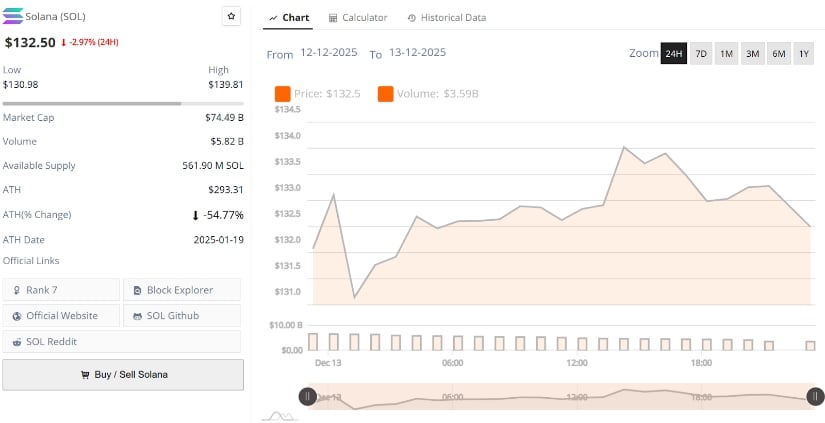Screen dimensions: 825x423
Task: Open the Block Explorer link
Action: coord(181,290)
